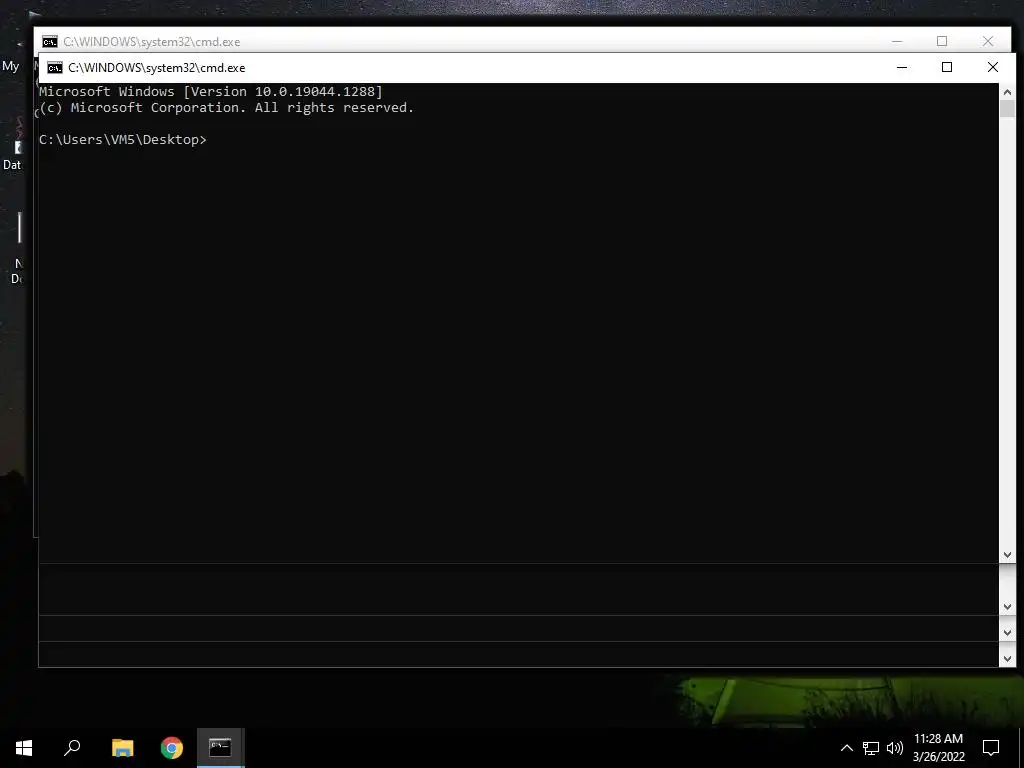The image size is (1024, 768).
Task: Click the front window title C:\WINDOWS\system32\cmd.exe
Action: click(157, 68)
